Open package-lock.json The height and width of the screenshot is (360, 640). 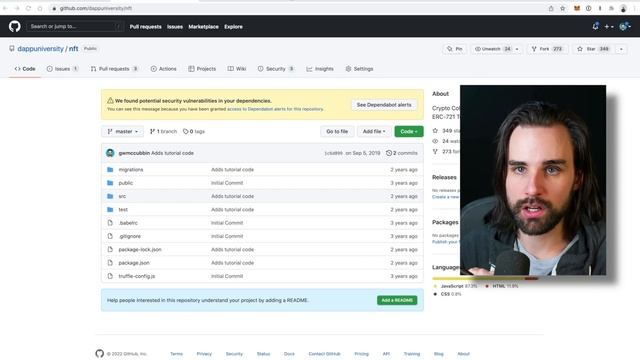(140, 249)
